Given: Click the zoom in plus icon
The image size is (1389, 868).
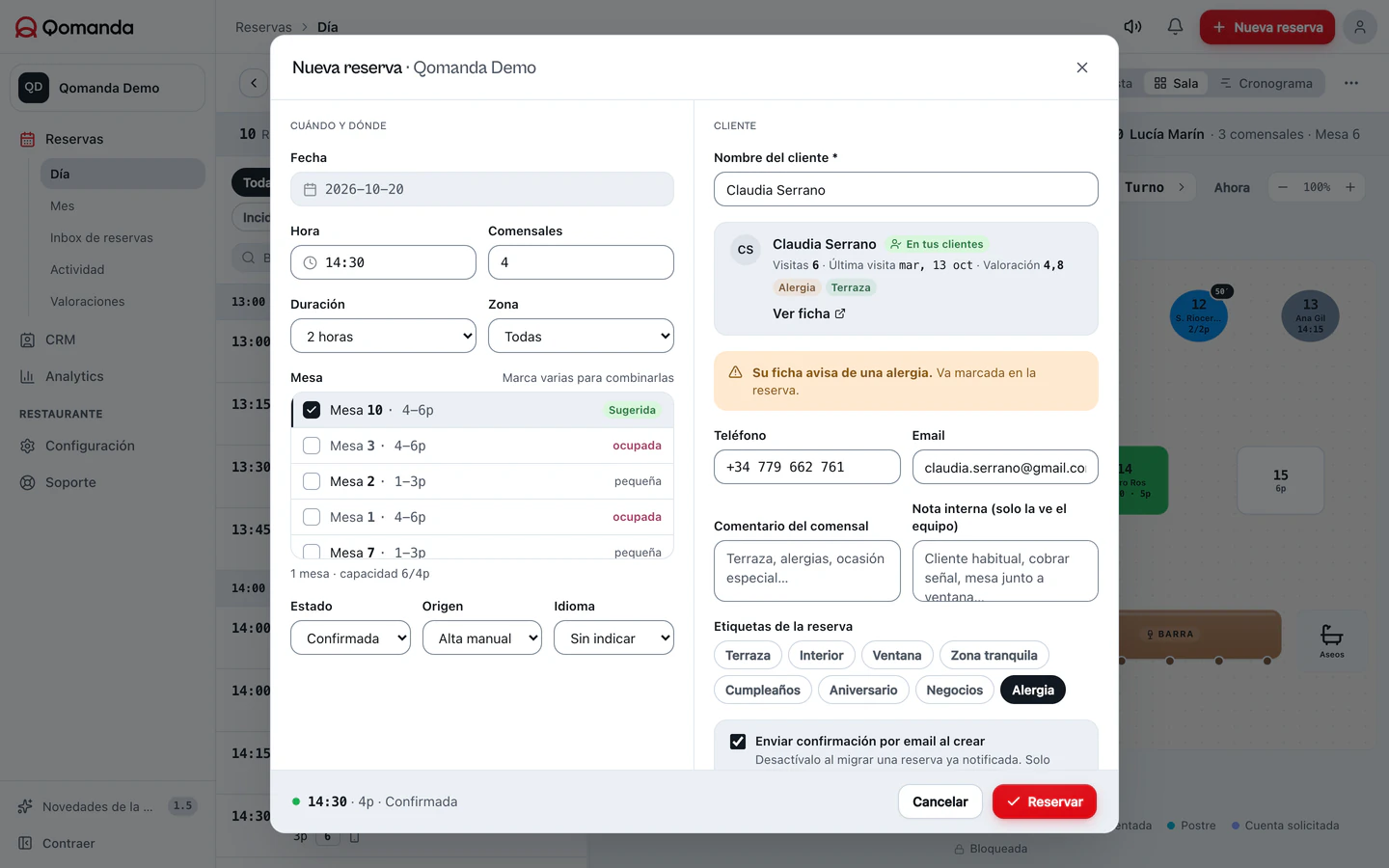Looking at the screenshot, I should tap(1350, 187).
